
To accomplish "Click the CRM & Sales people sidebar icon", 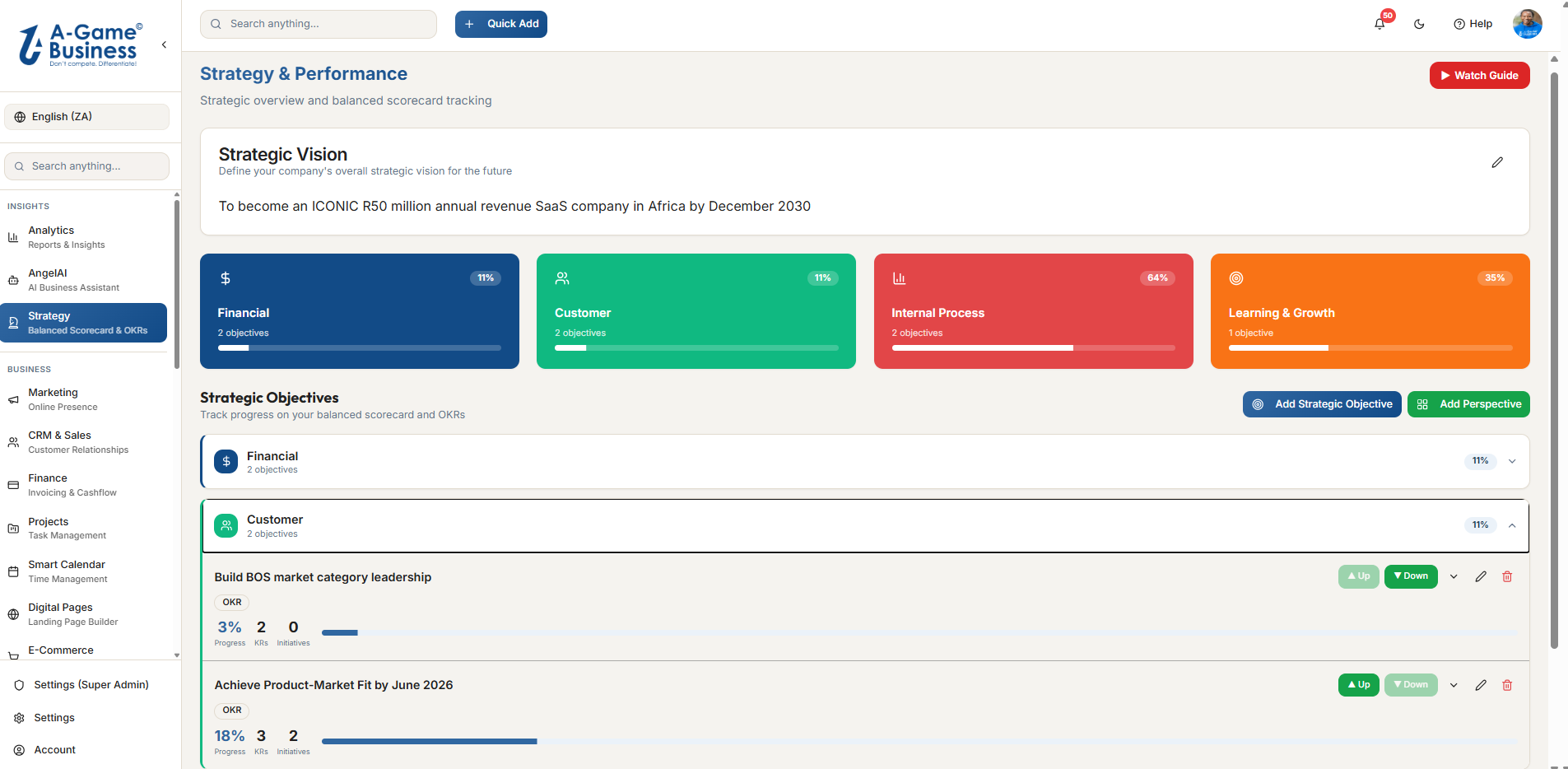I will [13, 442].
